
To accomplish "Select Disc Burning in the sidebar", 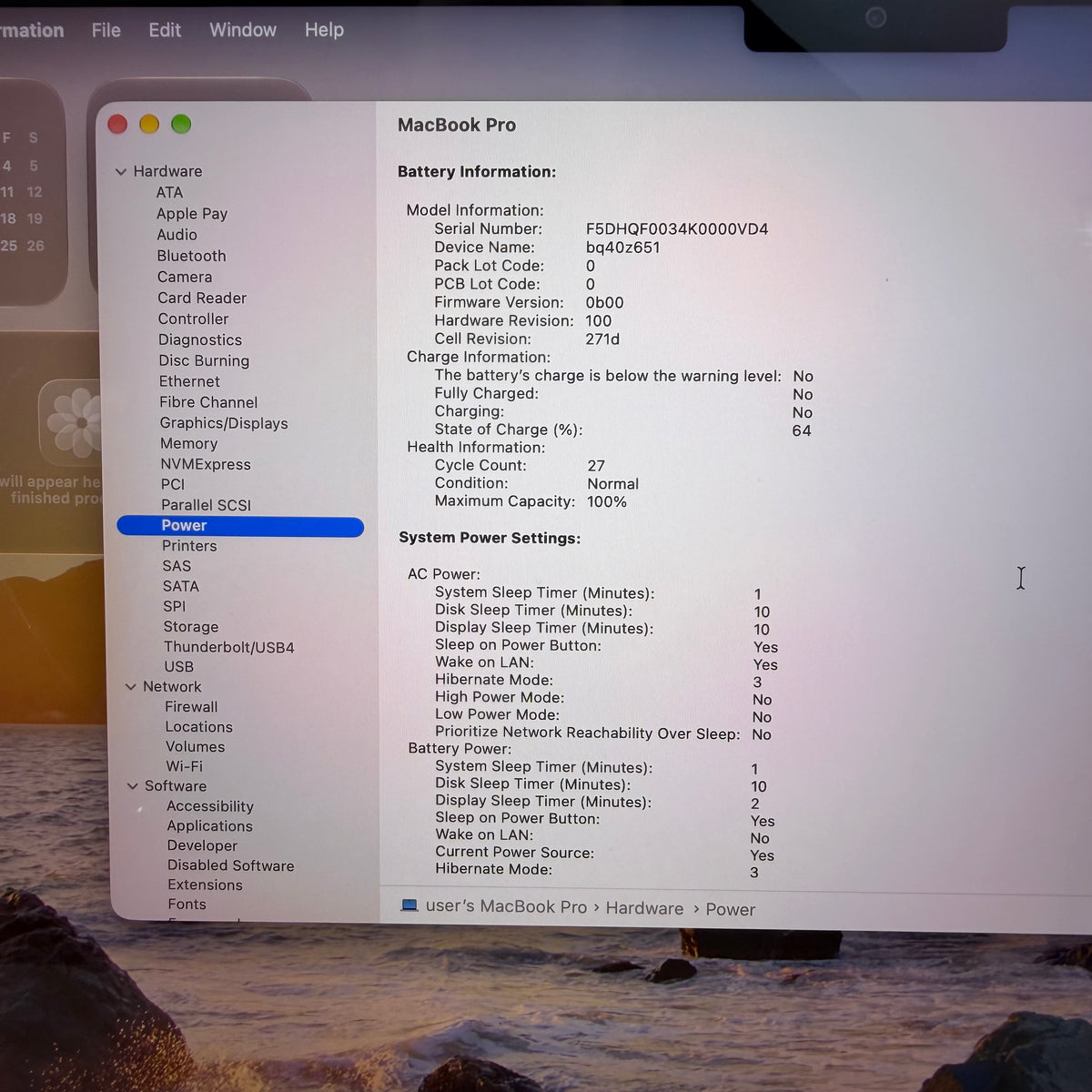I will pyautogui.click(x=204, y=360).
